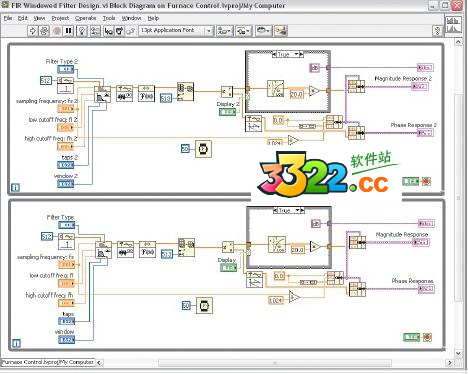Click the top case structure selector arrow
The height and width of the screenshot is (374, 468).
coord(297,54)
